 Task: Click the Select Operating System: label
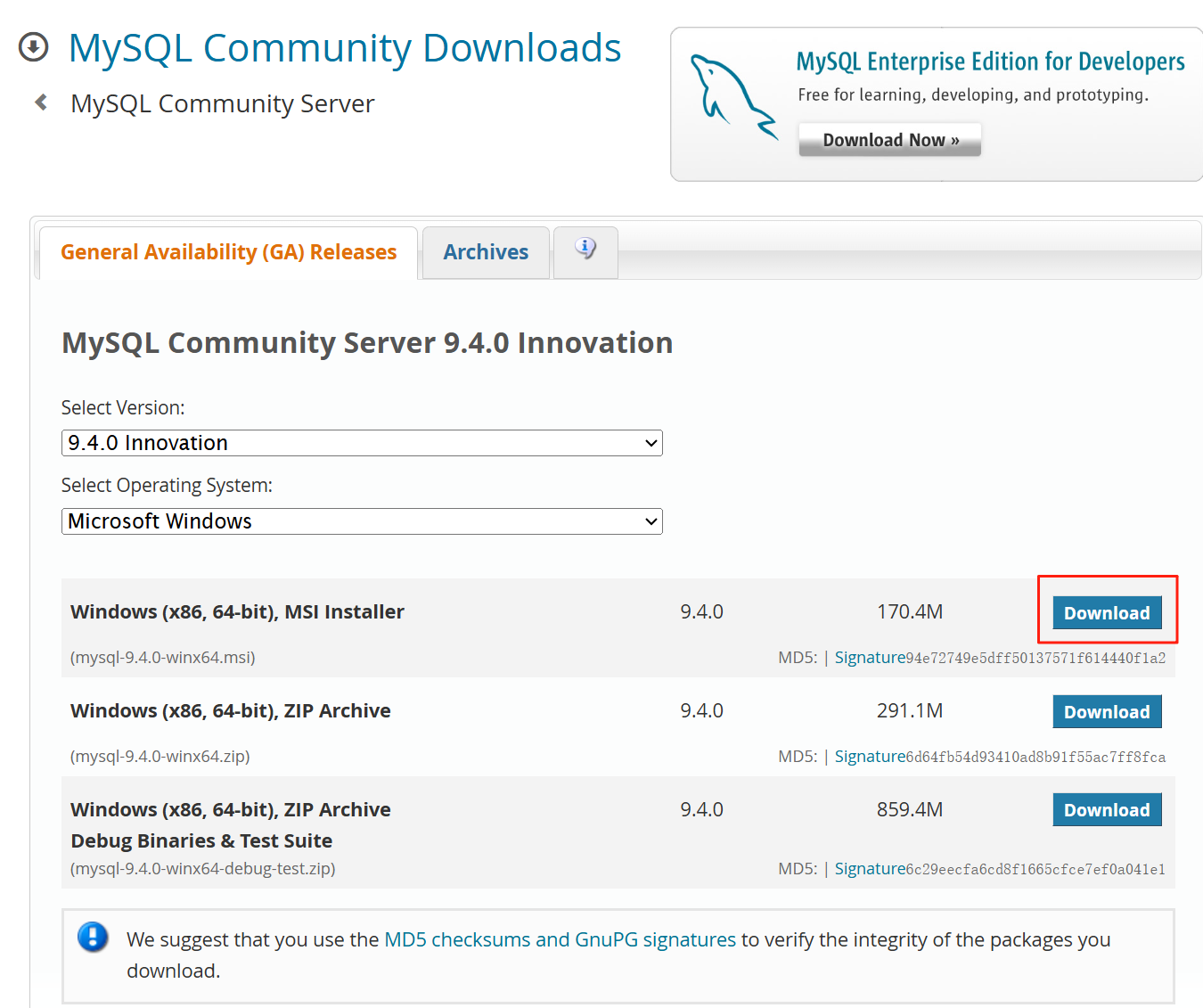167,486
